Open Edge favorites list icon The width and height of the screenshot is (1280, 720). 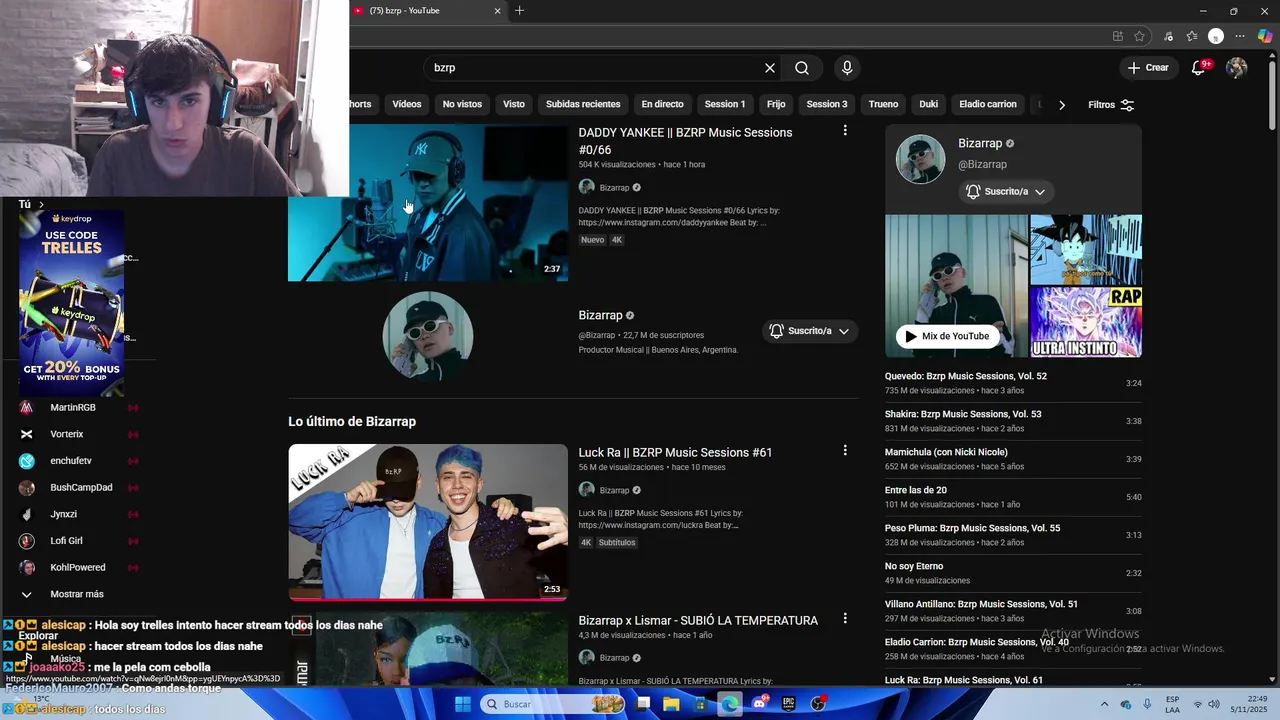1192,36
